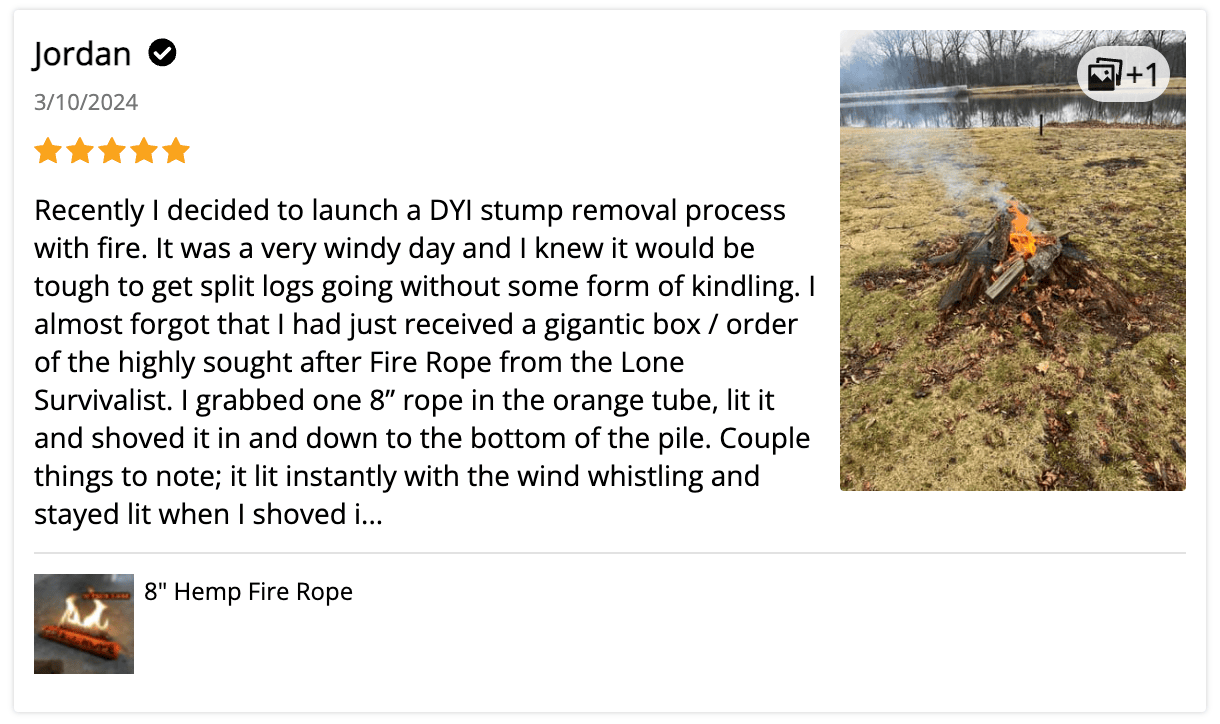Select the fourth star in the rating

click(144, 151)
